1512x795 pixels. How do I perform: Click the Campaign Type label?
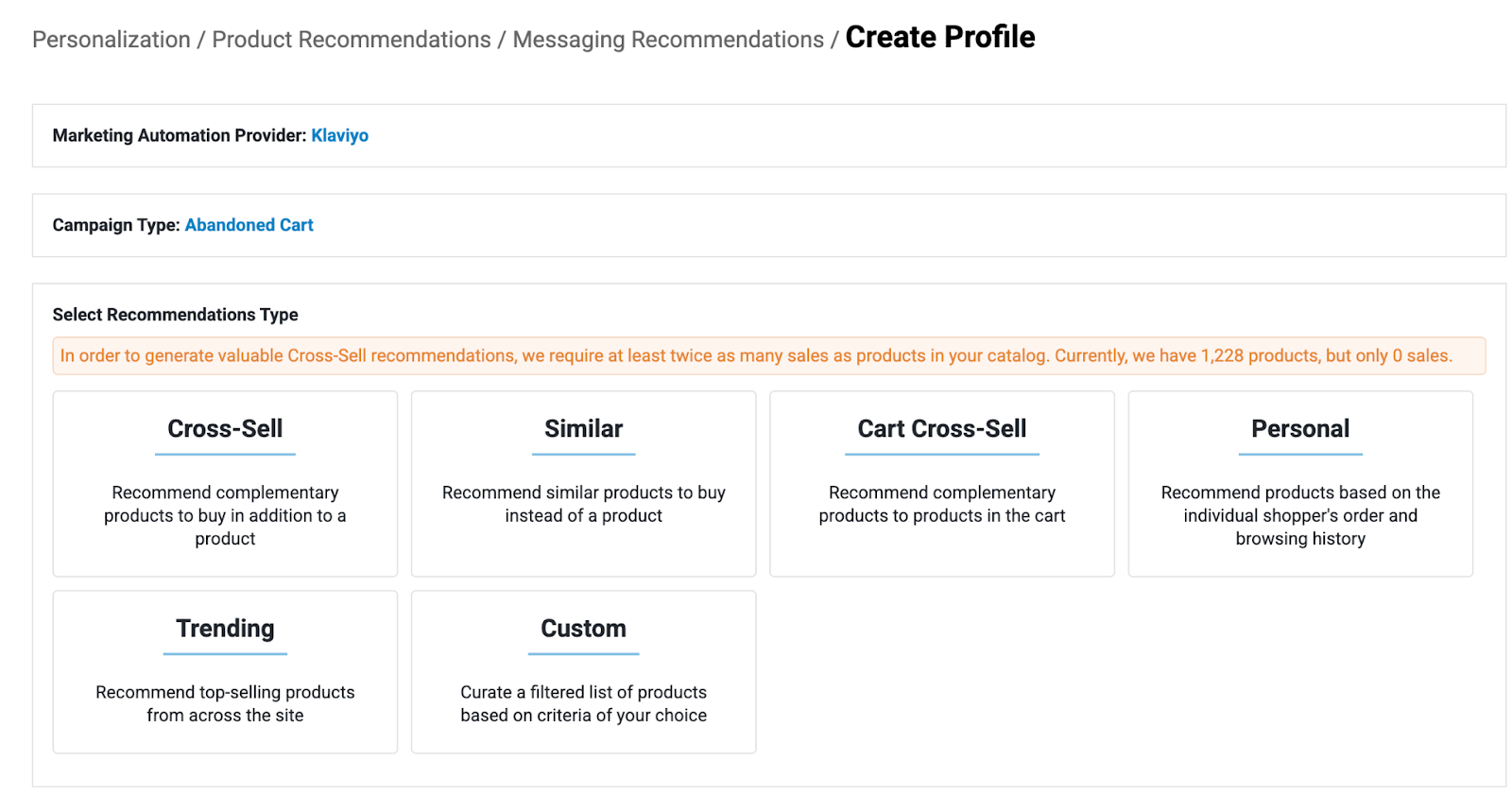pyautogui.click(x=116, y=225)
